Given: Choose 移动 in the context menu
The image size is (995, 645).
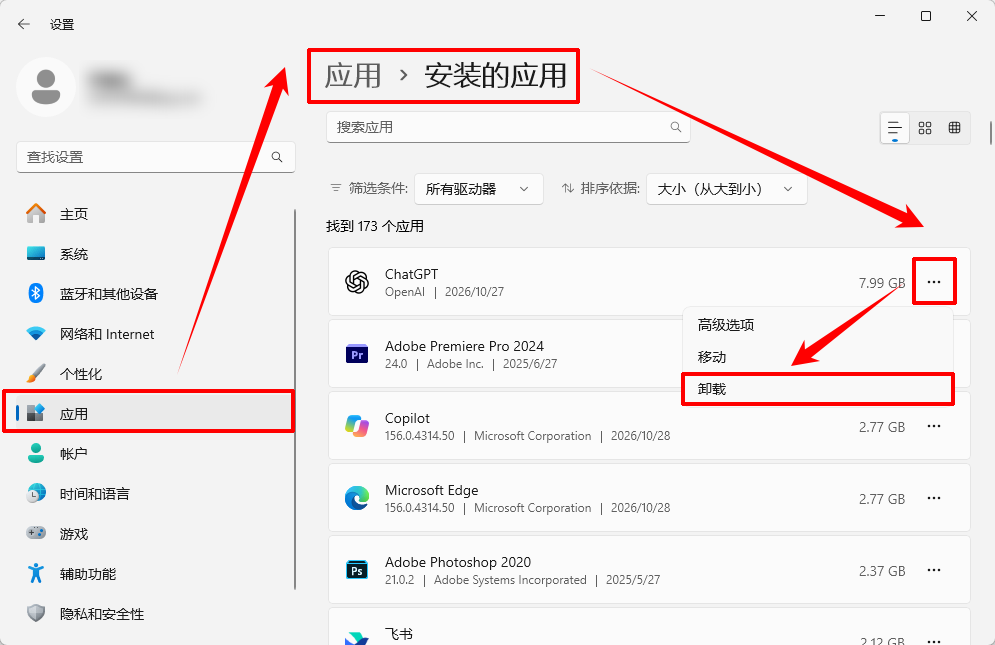Looking at the screenshot, I should (817, 357).
